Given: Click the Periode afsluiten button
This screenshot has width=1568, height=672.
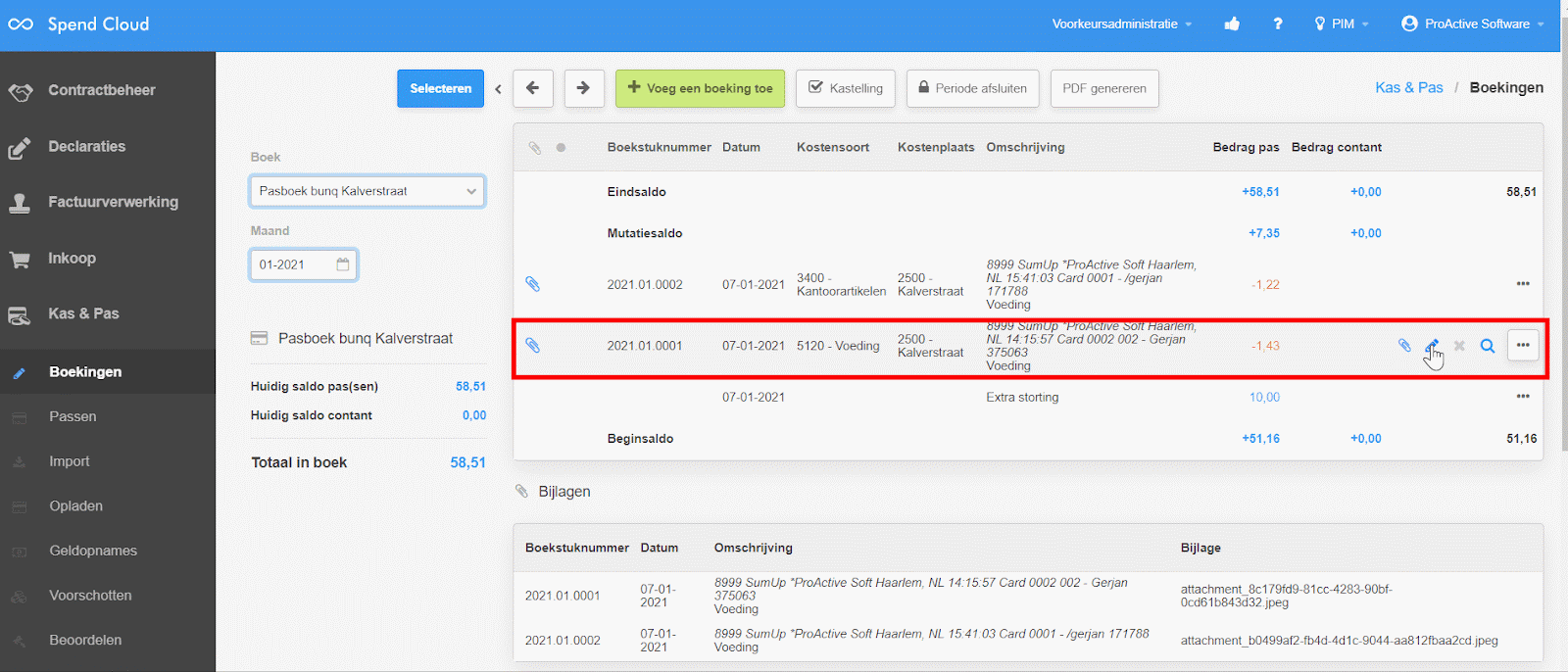Looking at the screenshot, I should pos(972,88).
